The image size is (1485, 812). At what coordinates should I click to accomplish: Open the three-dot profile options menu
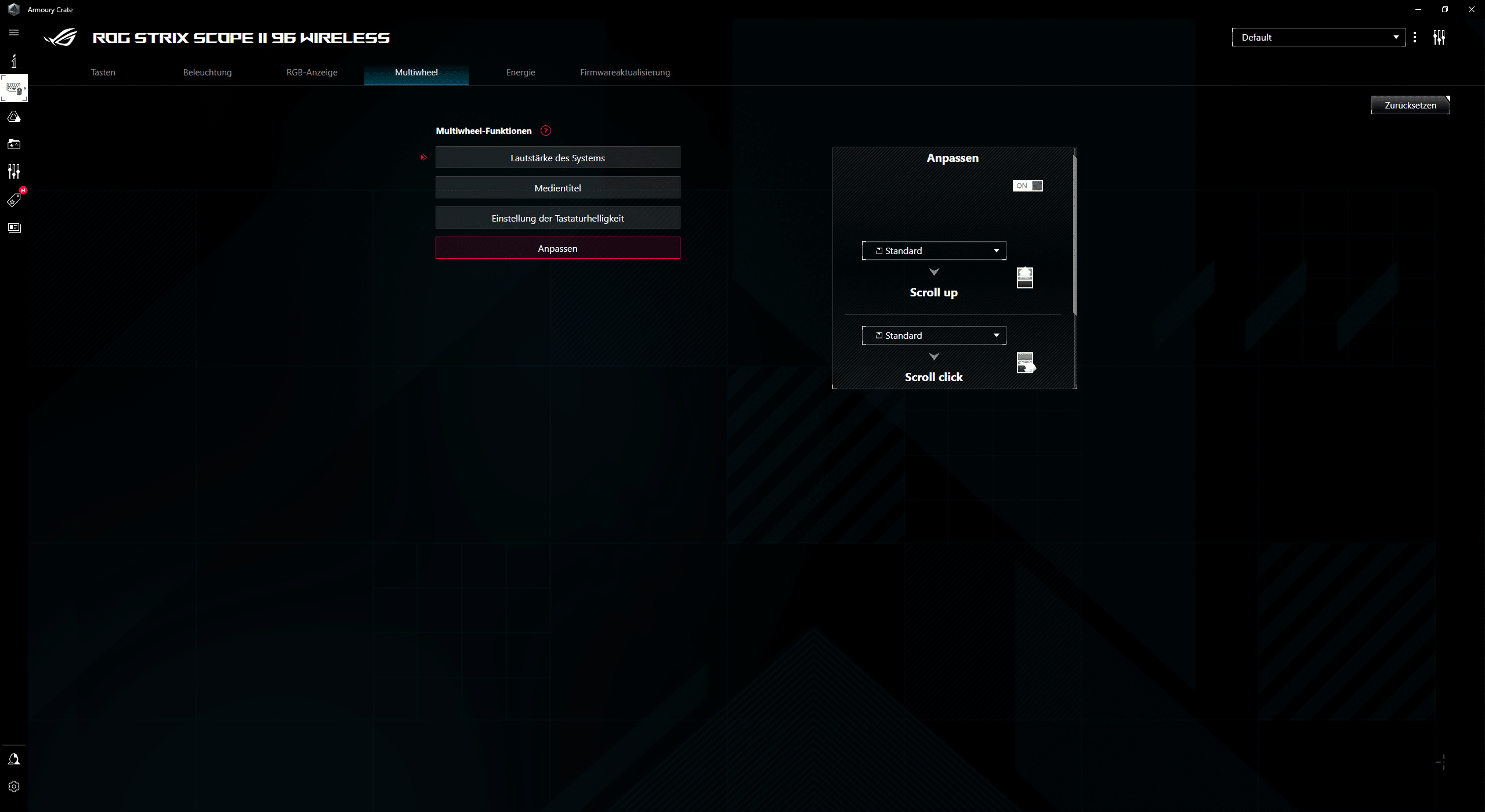click(1415, 37)
